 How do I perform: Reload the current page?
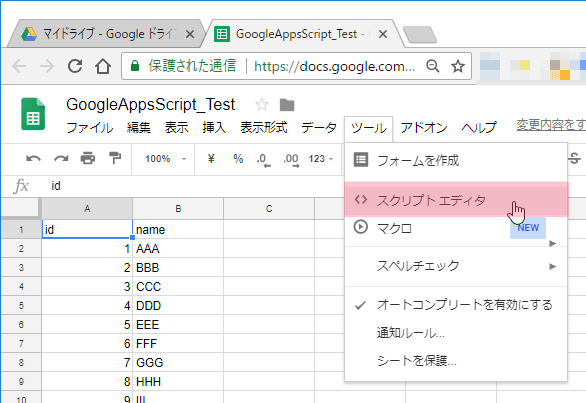[x=75, y=66]
